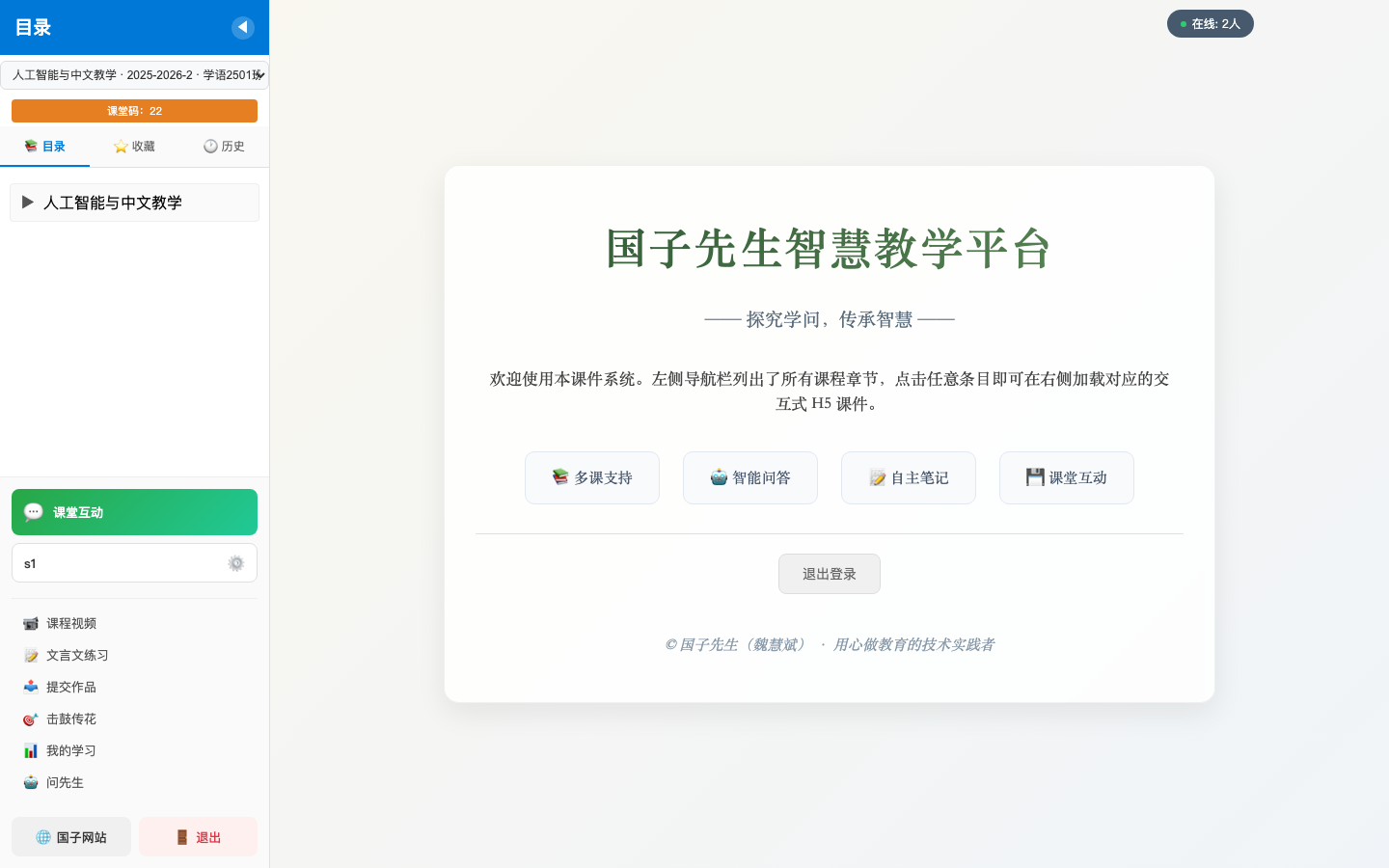Viewport: 1389px width, 868px height.
Task: Click the red 退出 button in the sidebar
Action: pos(198,837)
